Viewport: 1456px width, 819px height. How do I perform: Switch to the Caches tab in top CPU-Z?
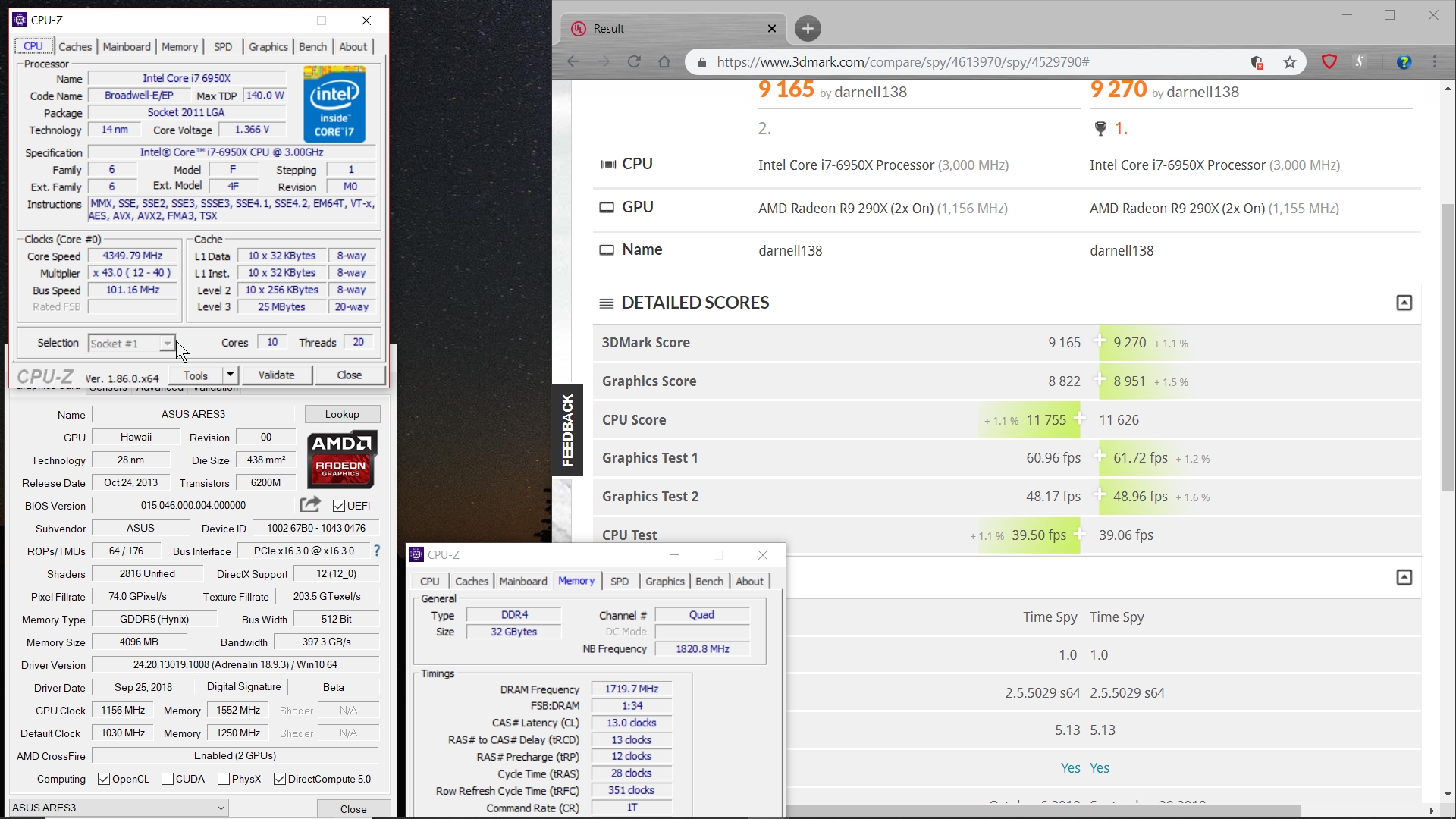[x=75, y=47]
